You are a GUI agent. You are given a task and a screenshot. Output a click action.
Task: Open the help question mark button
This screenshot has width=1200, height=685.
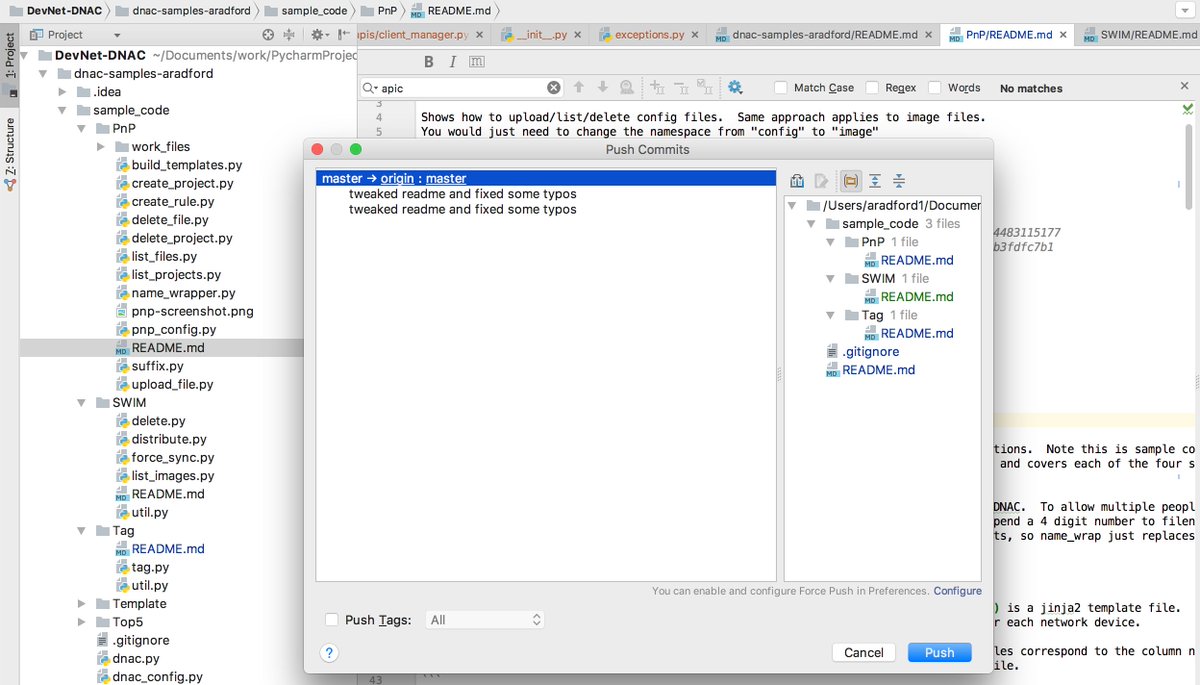pyautogui.click(x=329, y=652)
